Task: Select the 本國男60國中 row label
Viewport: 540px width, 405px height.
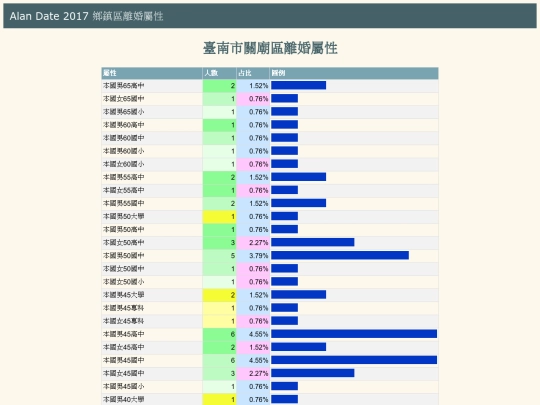Action: 124,138
